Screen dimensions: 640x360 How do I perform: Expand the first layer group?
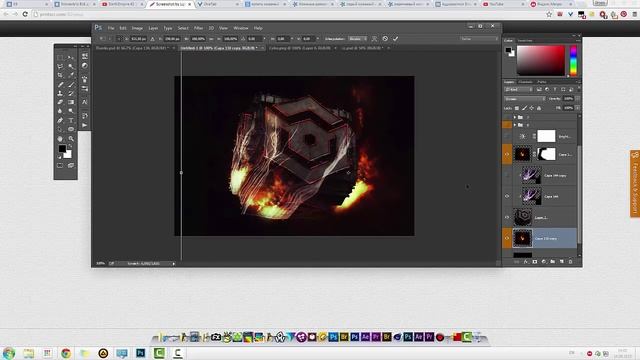(515, 117)
